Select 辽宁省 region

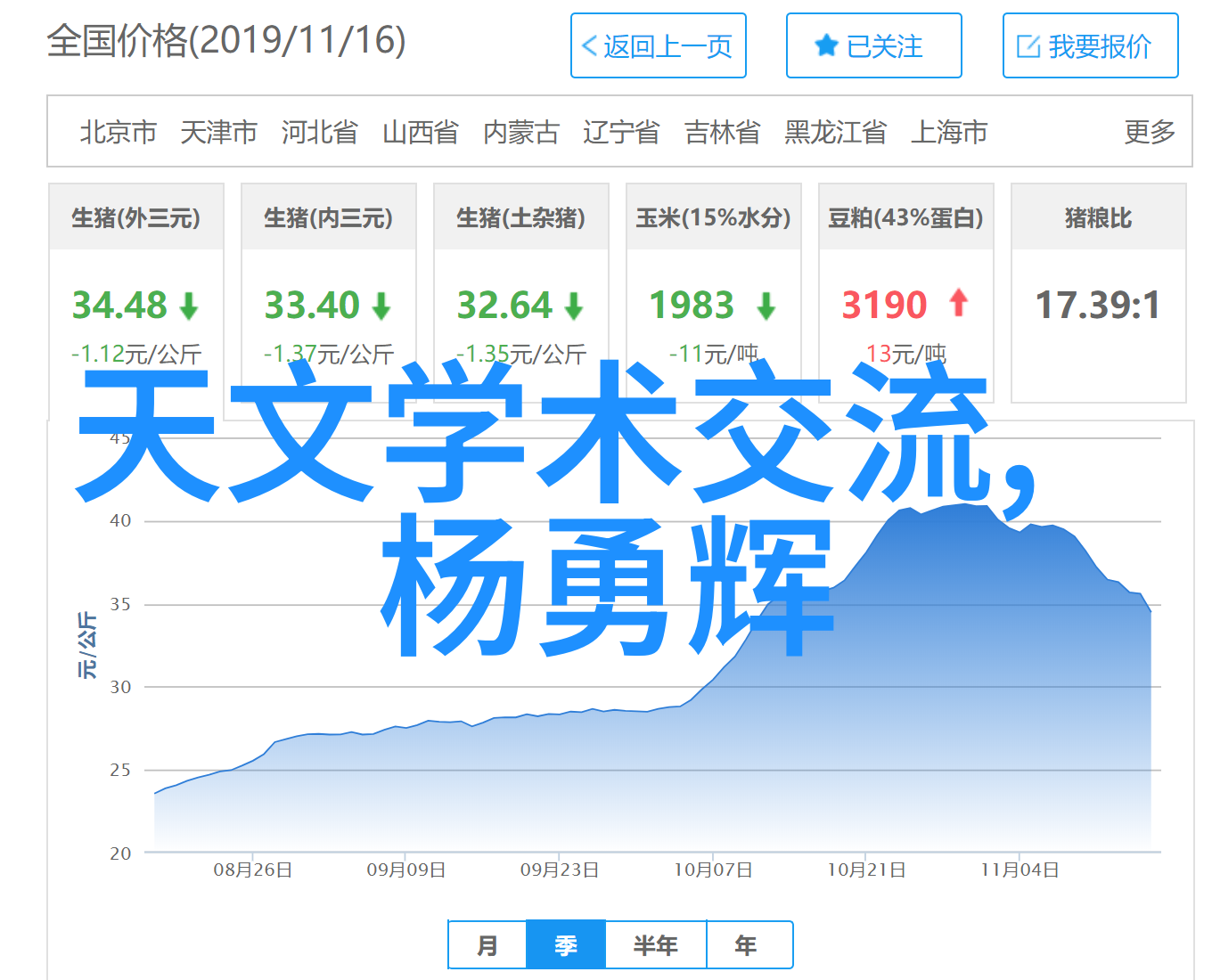tap(622, 132)
